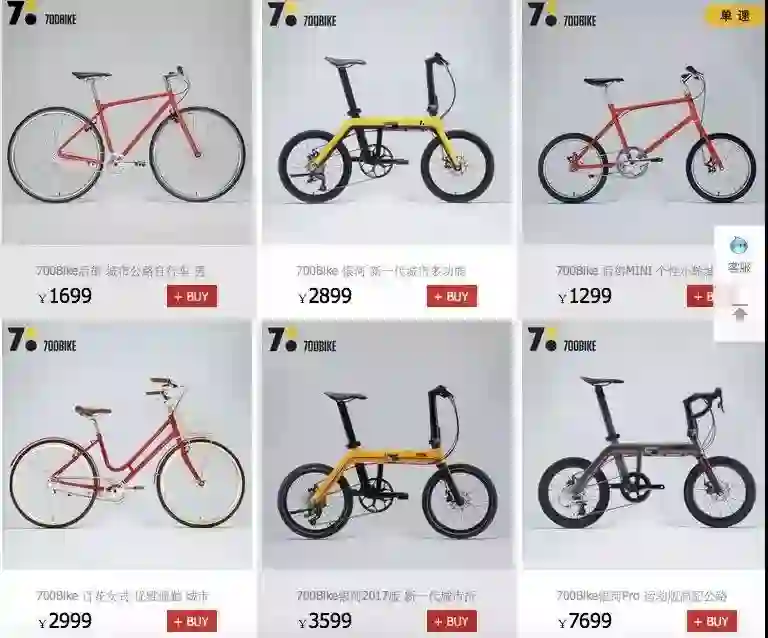This screenshot has height=638, width=768.
Task: Open the ¥3599 2017 edition title link
Action: pos(386,596)
